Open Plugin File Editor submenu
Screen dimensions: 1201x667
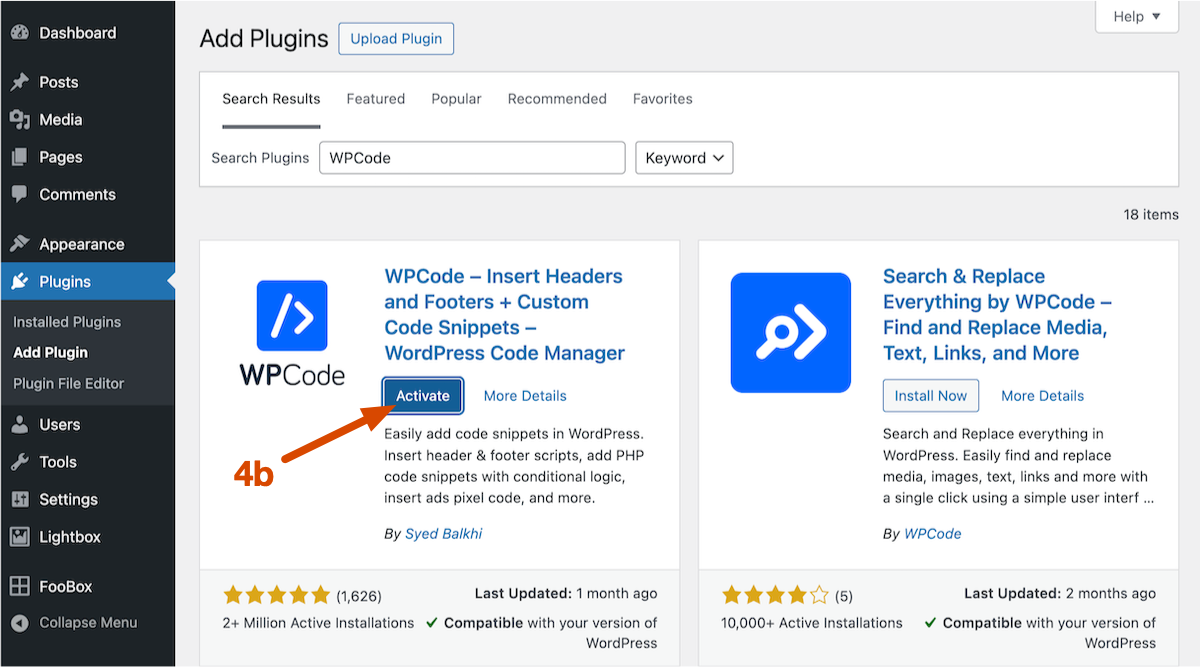click(x=69, y=383)
